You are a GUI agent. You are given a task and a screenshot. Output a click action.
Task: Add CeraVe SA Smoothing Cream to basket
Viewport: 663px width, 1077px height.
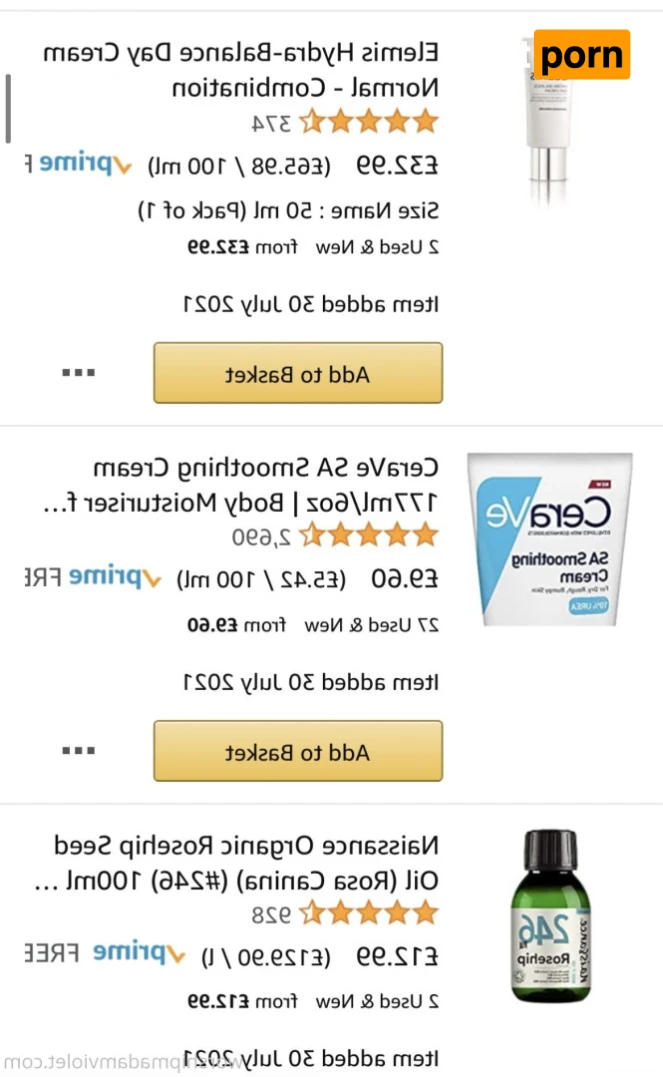[297, 751]
